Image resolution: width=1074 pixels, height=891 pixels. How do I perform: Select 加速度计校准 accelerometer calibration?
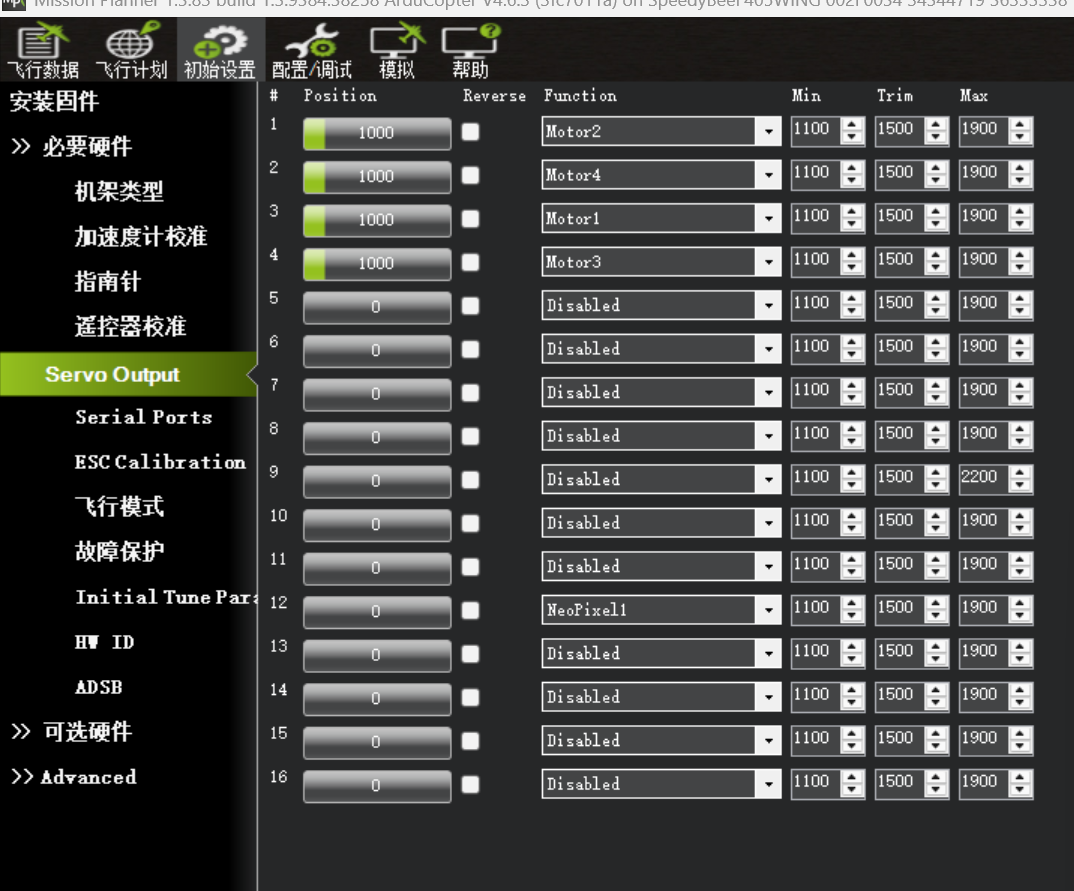140,236
